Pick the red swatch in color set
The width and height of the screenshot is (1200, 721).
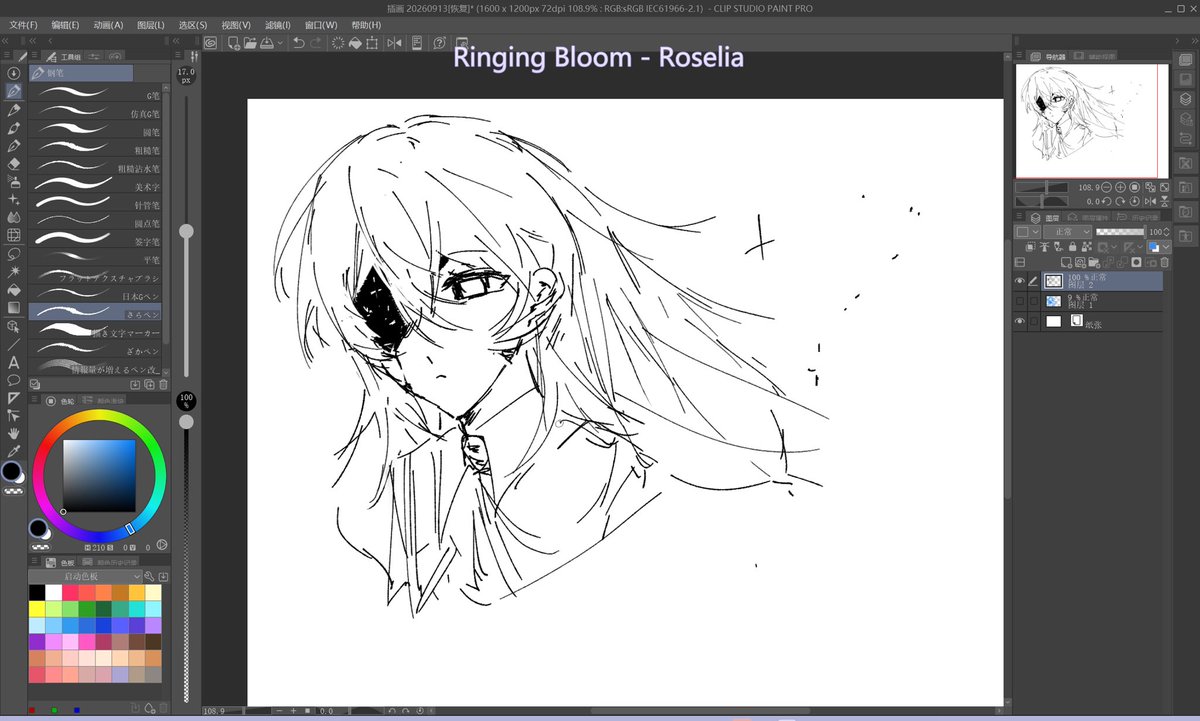pyautogui.click(x=70, y=593)
